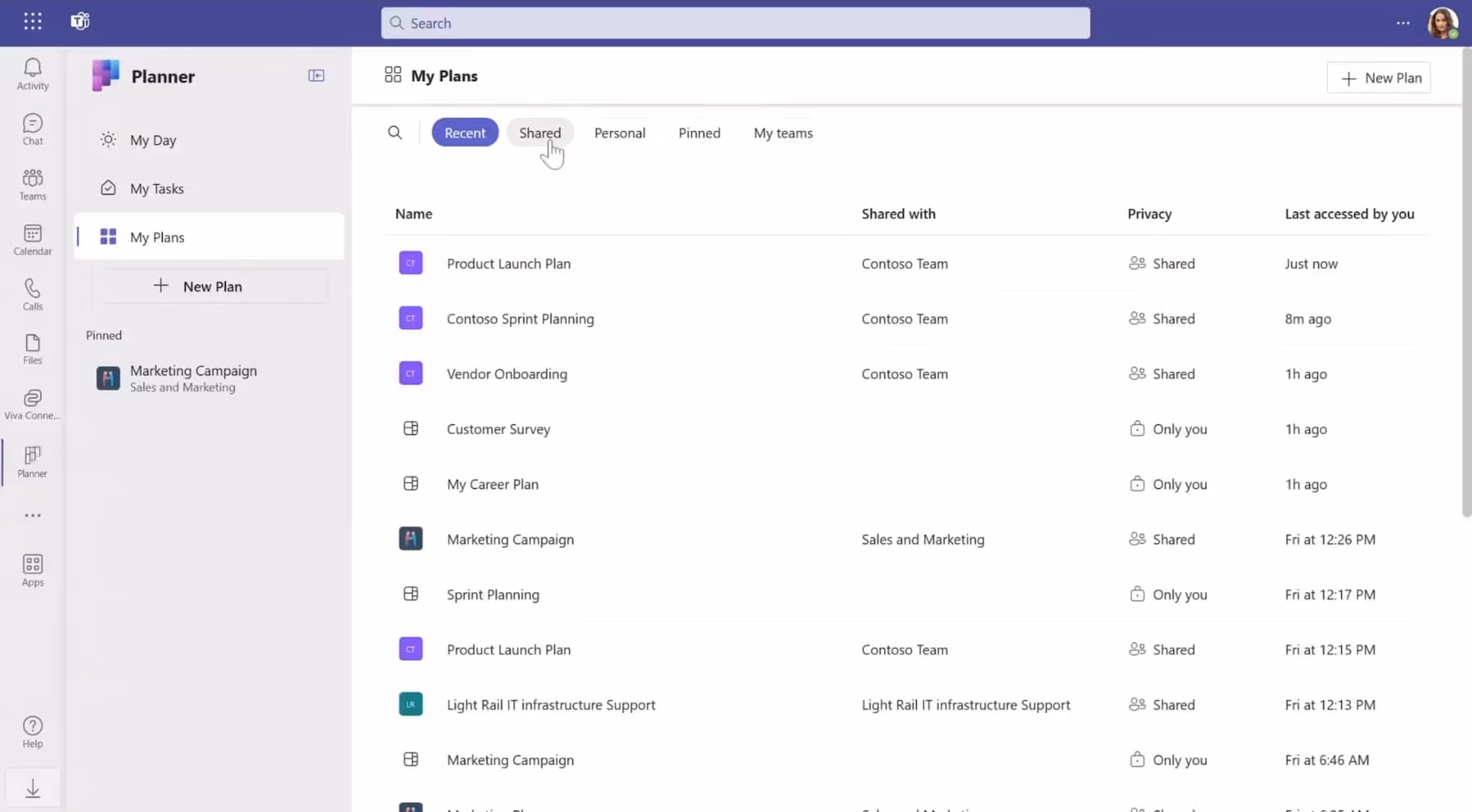The image size is (1472, 812).
Task: Click the Microsoft Teams logo icon
Action: [80, 22]
